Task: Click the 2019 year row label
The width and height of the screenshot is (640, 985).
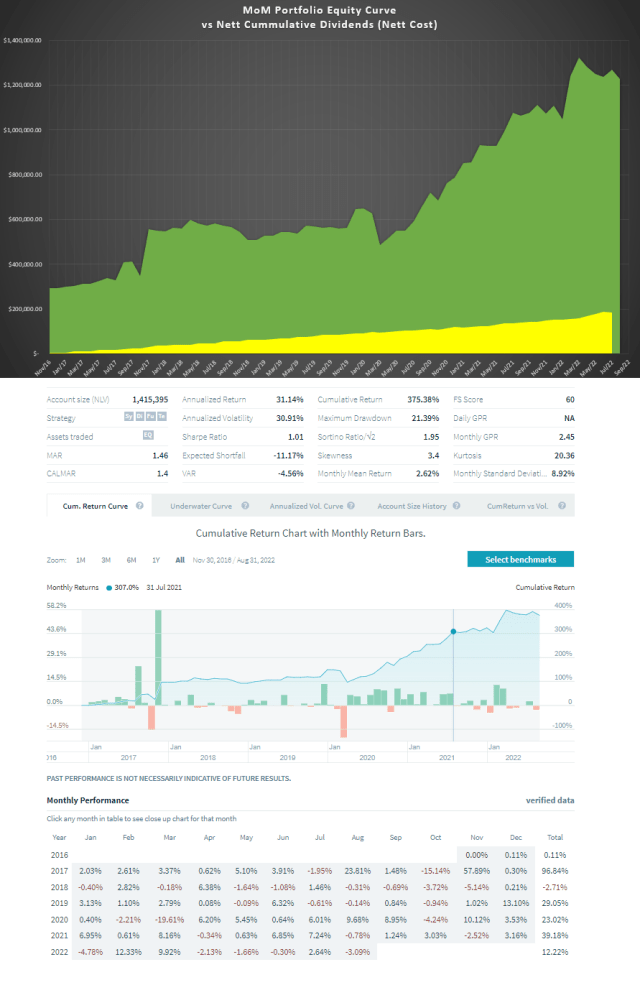Action: pyautogui.click(x=60, y=903)
